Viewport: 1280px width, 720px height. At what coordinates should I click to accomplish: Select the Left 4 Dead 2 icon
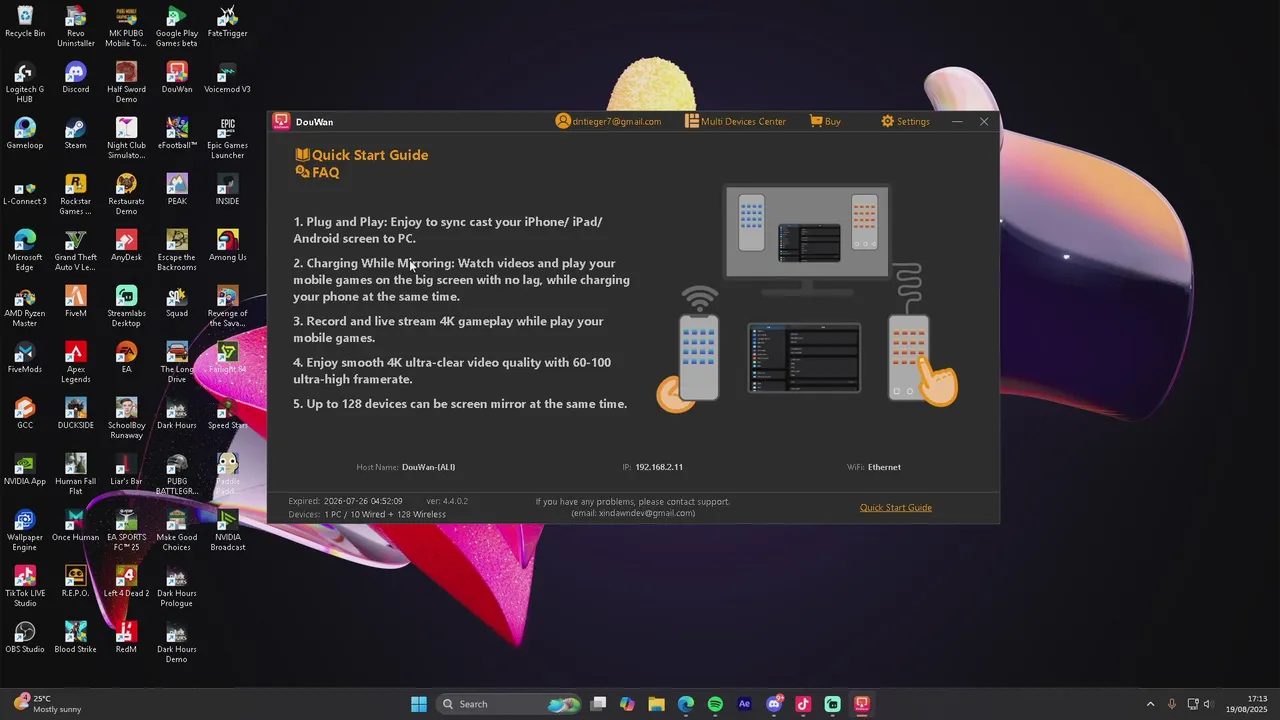[x=126, y=582]
